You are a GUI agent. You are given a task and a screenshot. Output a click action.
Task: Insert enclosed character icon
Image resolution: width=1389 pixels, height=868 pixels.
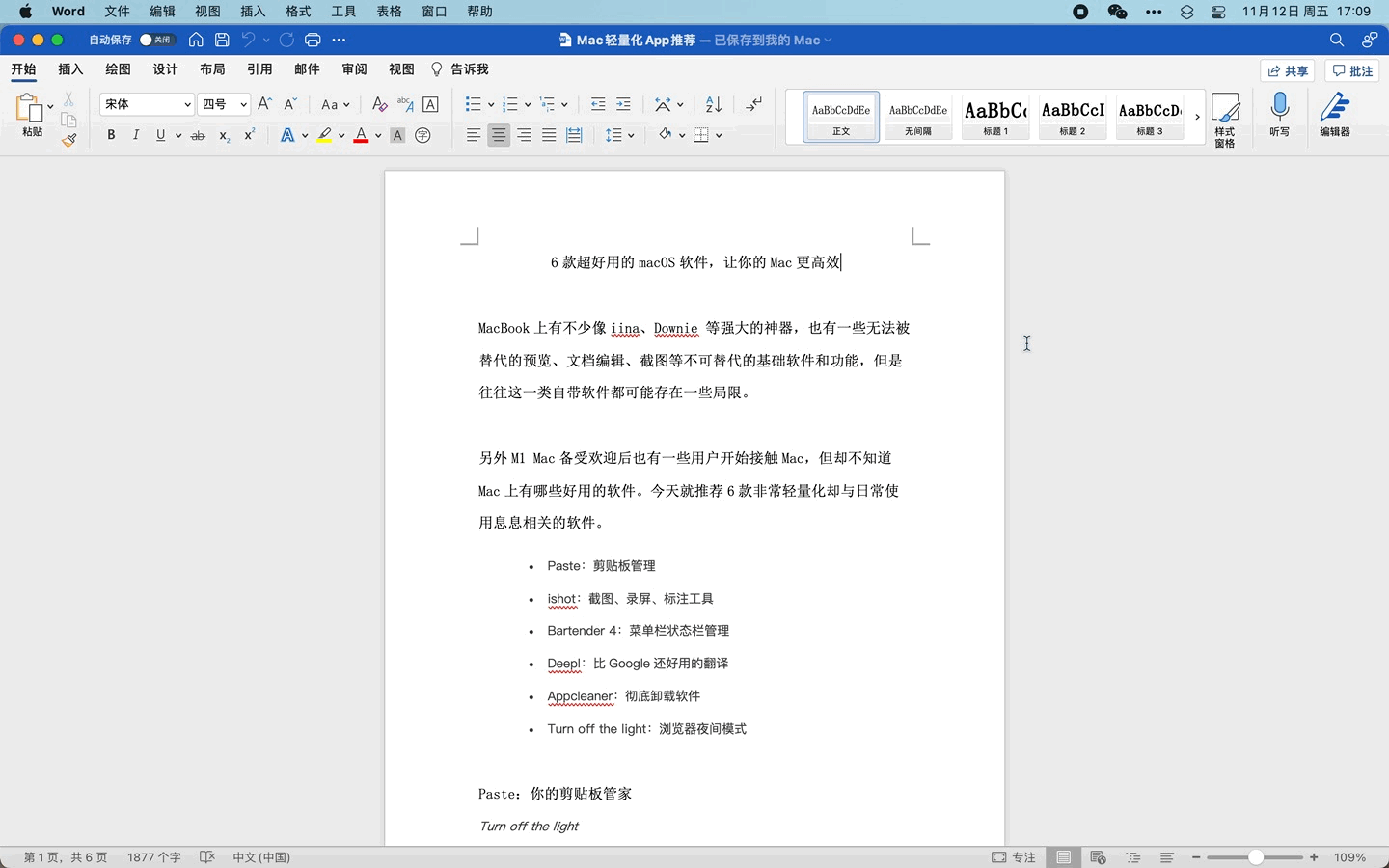tap(422, 135)
